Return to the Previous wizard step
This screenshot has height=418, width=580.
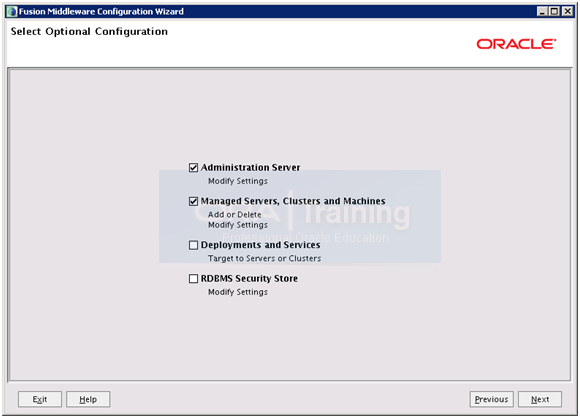(492, 399)
